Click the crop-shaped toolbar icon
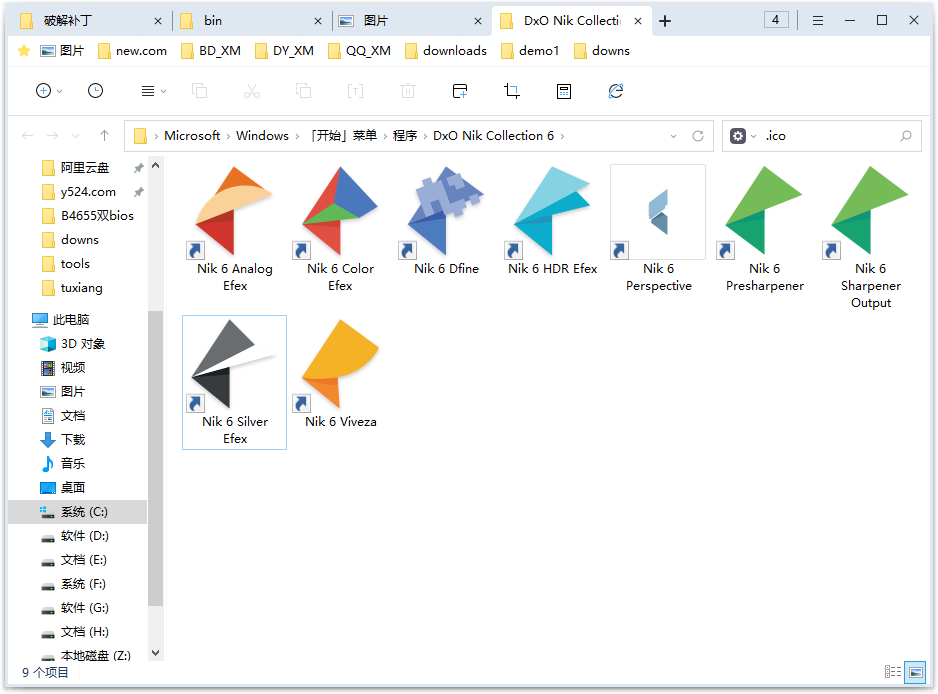The image size is (938, 694). pos(511,91)
